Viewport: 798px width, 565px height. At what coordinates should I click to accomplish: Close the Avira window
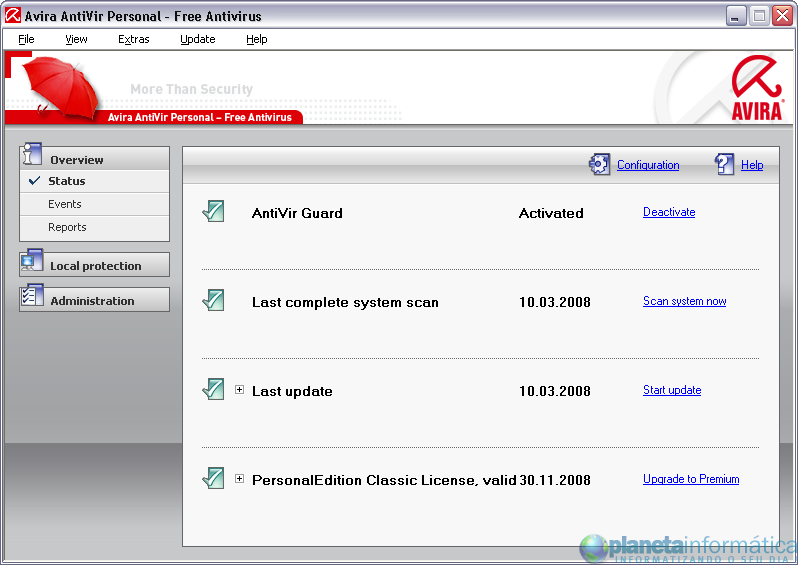[x=782, y=16]
